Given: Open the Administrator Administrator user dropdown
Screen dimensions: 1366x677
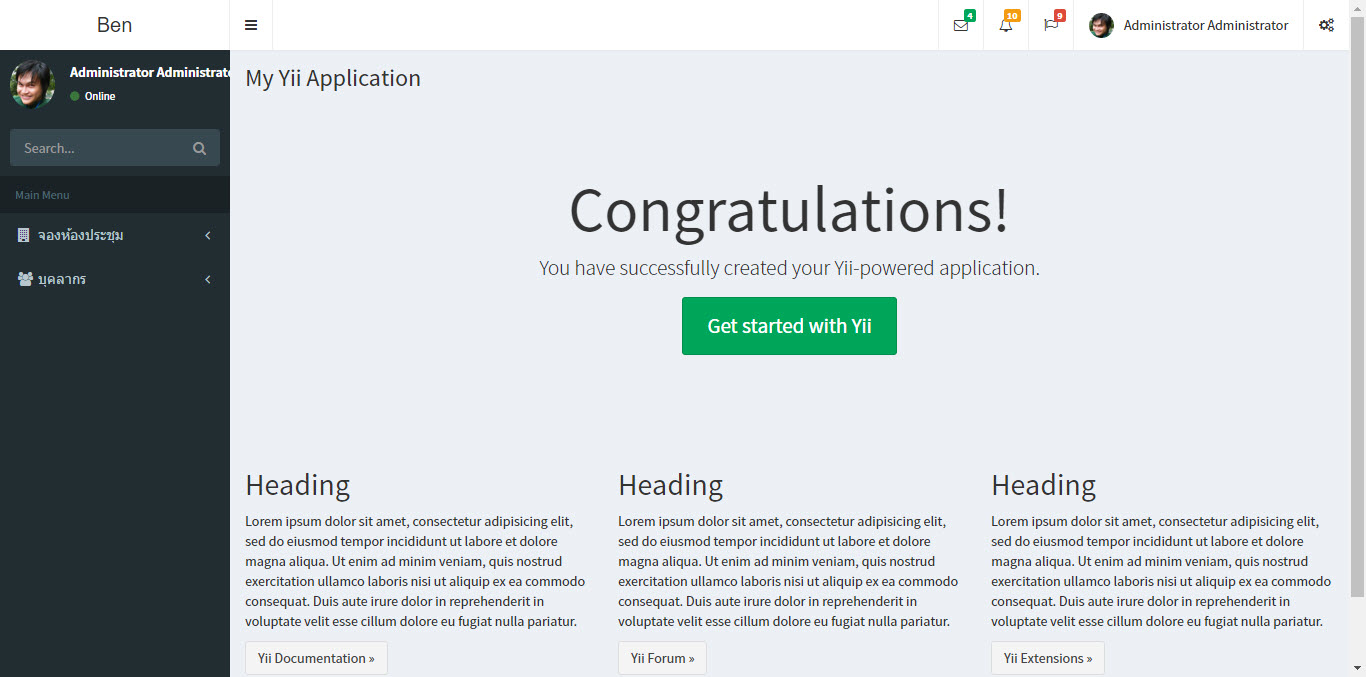Looking at the screenshot, I should 1189,25.
